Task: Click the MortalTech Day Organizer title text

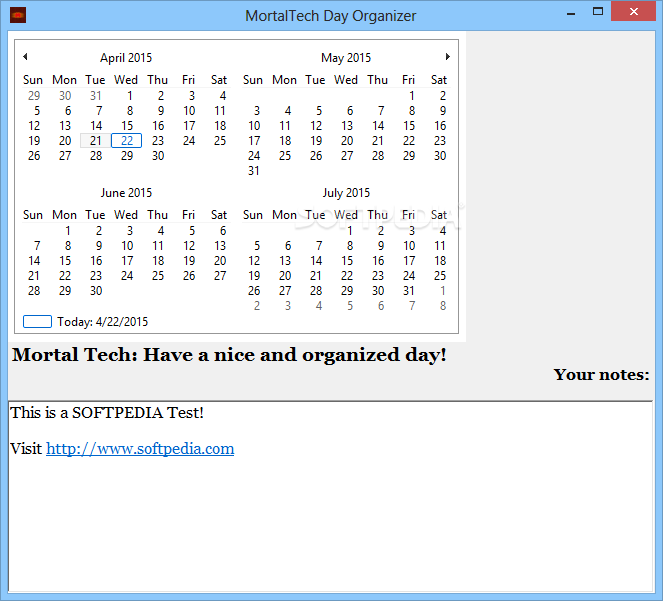Action: click(331, 16)
